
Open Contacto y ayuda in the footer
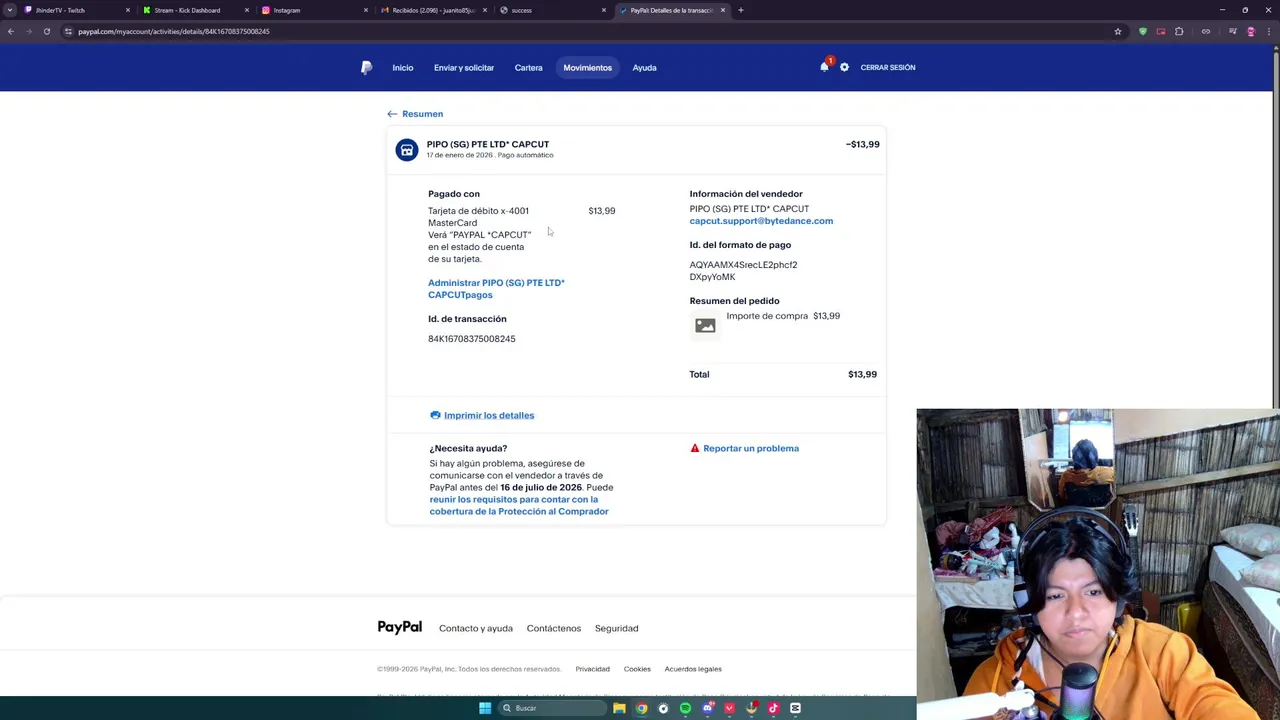point(476,628)
